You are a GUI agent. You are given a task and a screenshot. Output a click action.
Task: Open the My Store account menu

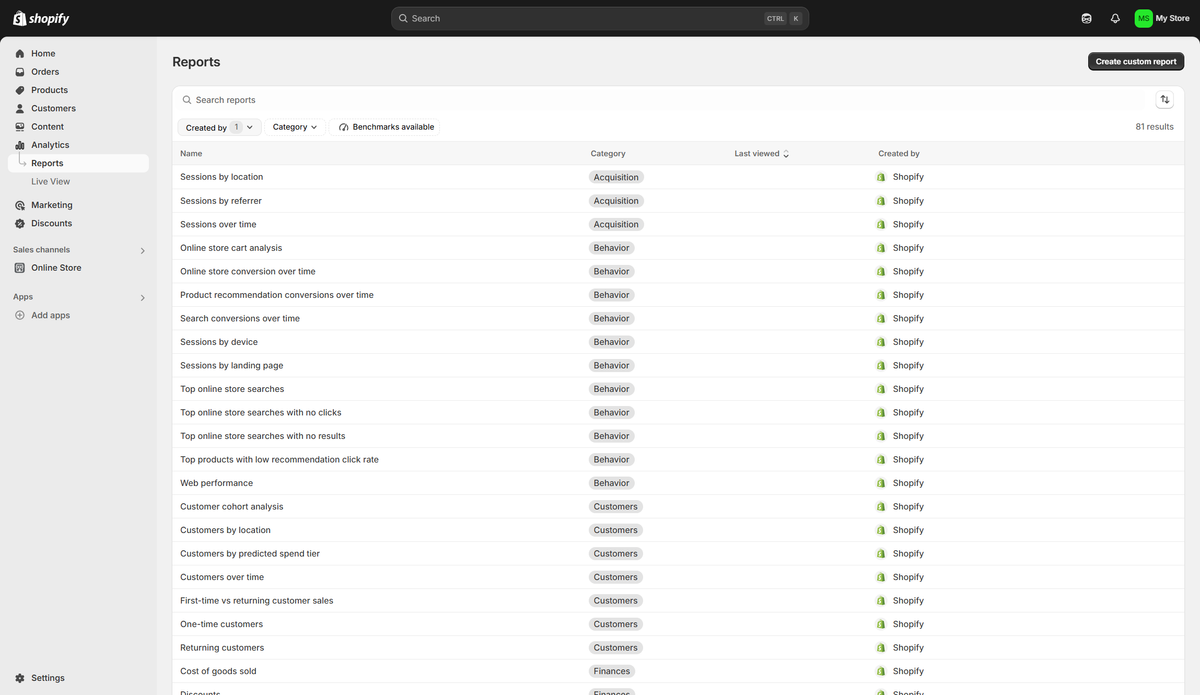(1162, 18)
